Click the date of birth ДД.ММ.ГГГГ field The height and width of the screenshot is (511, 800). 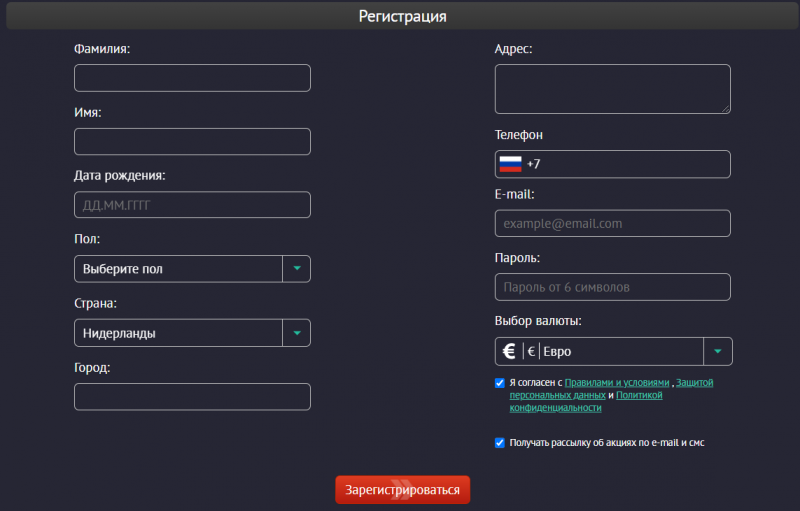click(x=192, y=205)
